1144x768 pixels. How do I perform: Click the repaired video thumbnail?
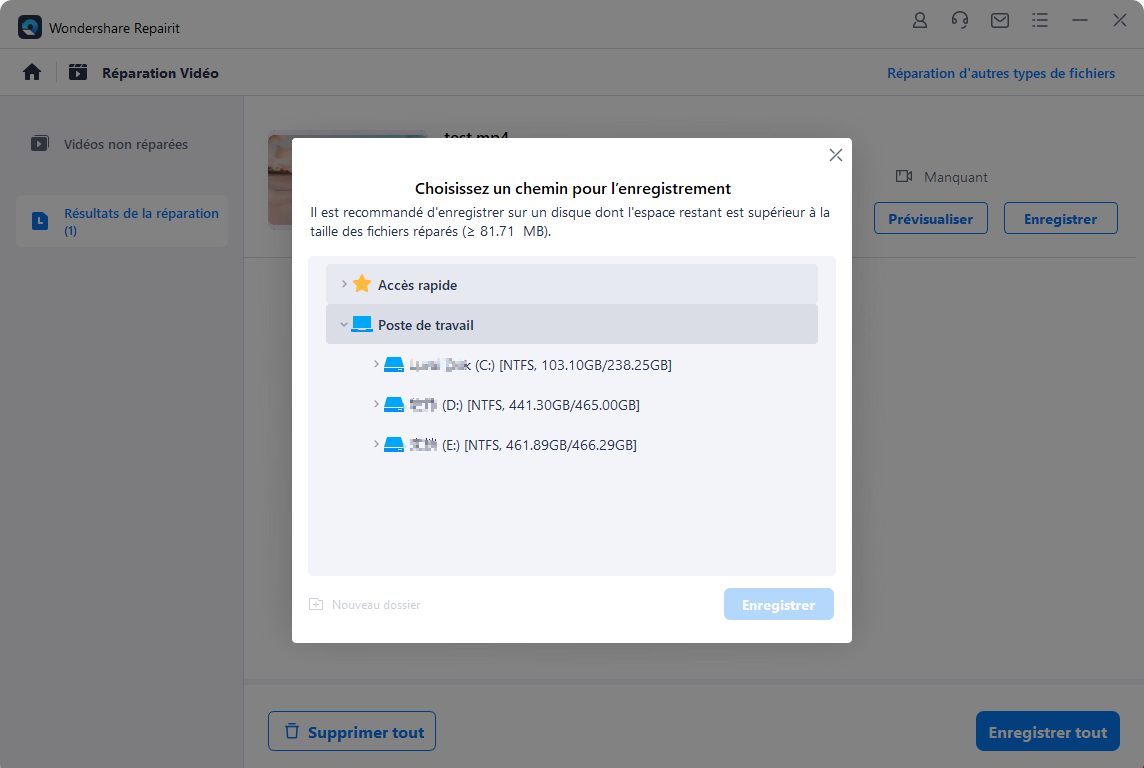[280, 179]
